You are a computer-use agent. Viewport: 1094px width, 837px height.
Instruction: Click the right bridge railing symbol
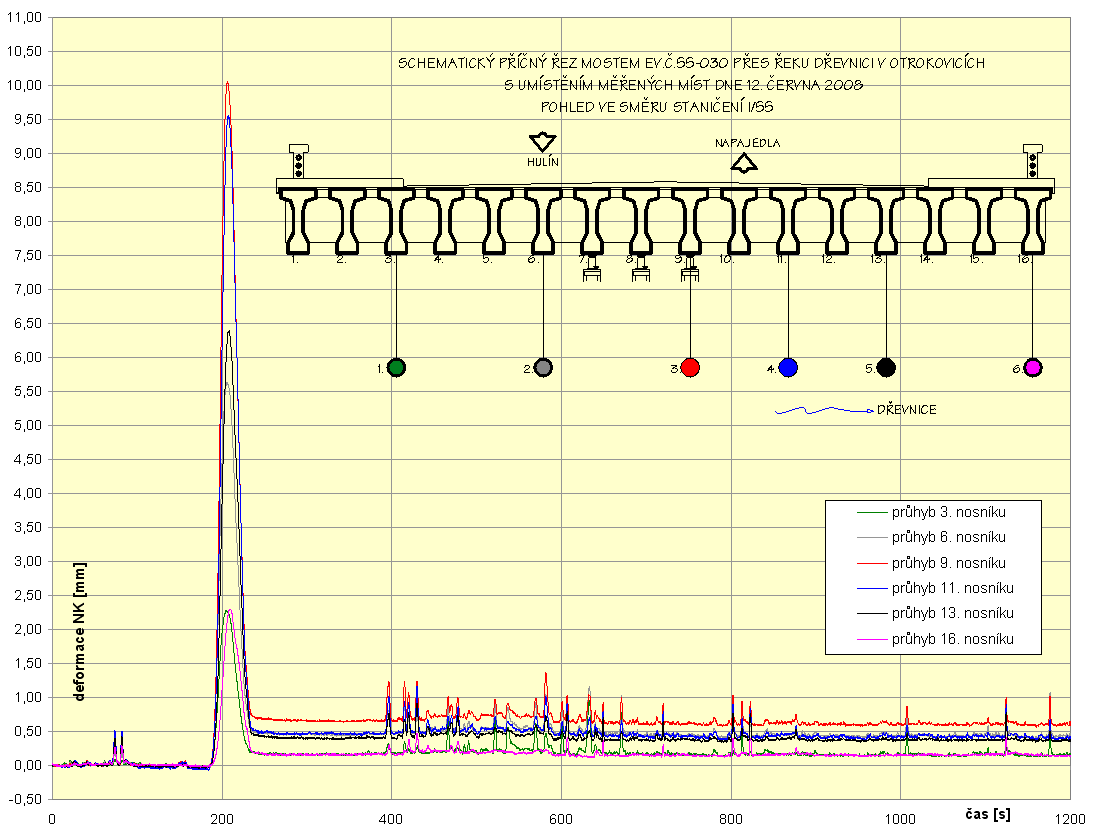click(1033, 161)
